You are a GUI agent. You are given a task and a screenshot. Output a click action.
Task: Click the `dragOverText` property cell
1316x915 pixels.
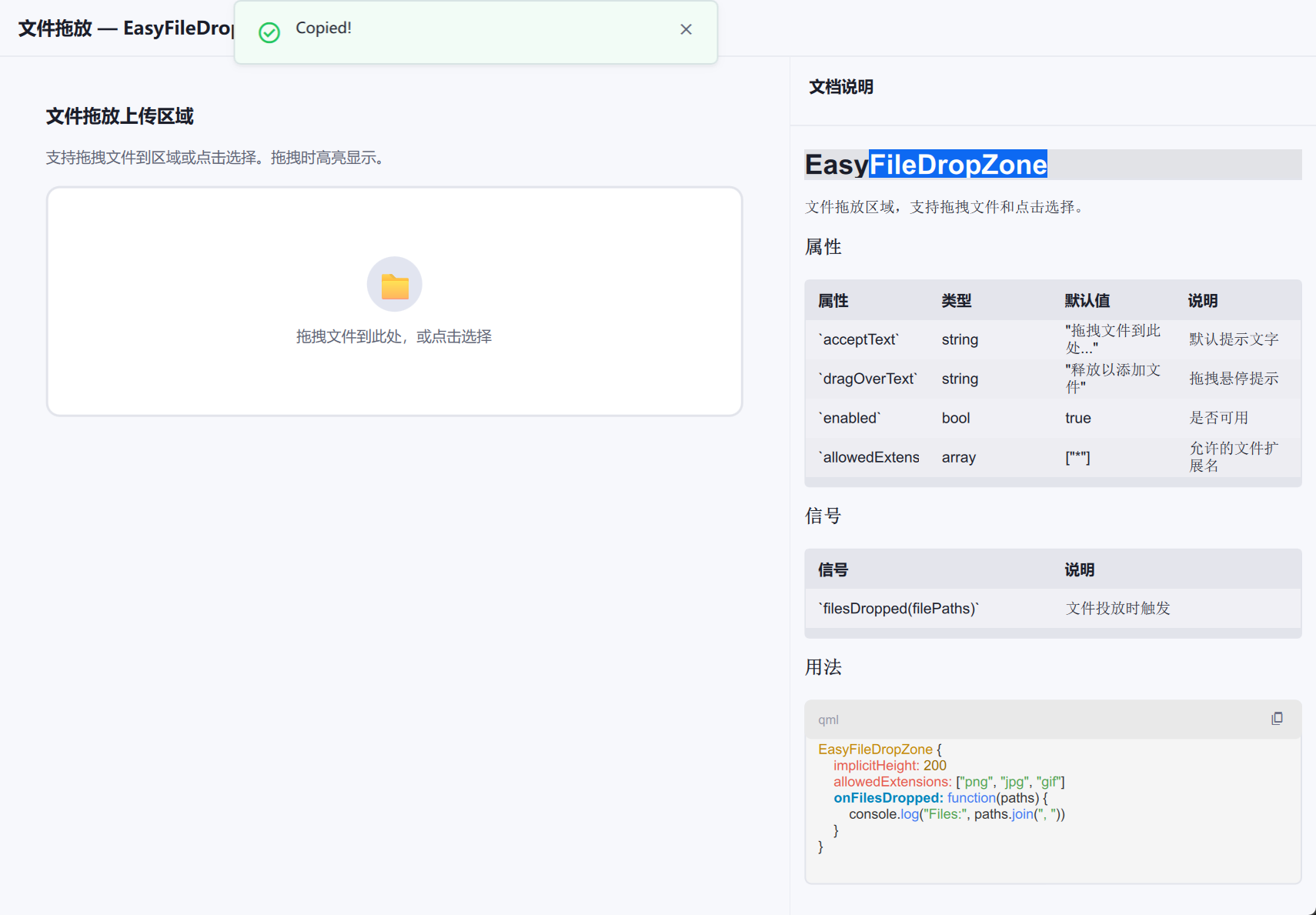point(868,379)
